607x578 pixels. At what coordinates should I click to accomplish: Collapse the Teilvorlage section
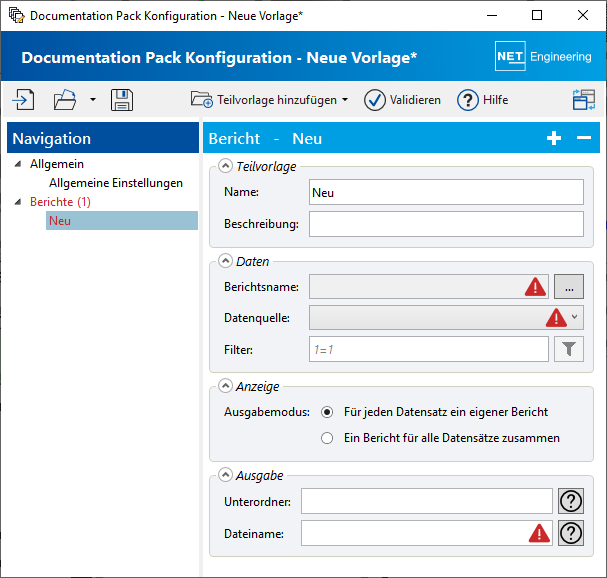(225, 166)
